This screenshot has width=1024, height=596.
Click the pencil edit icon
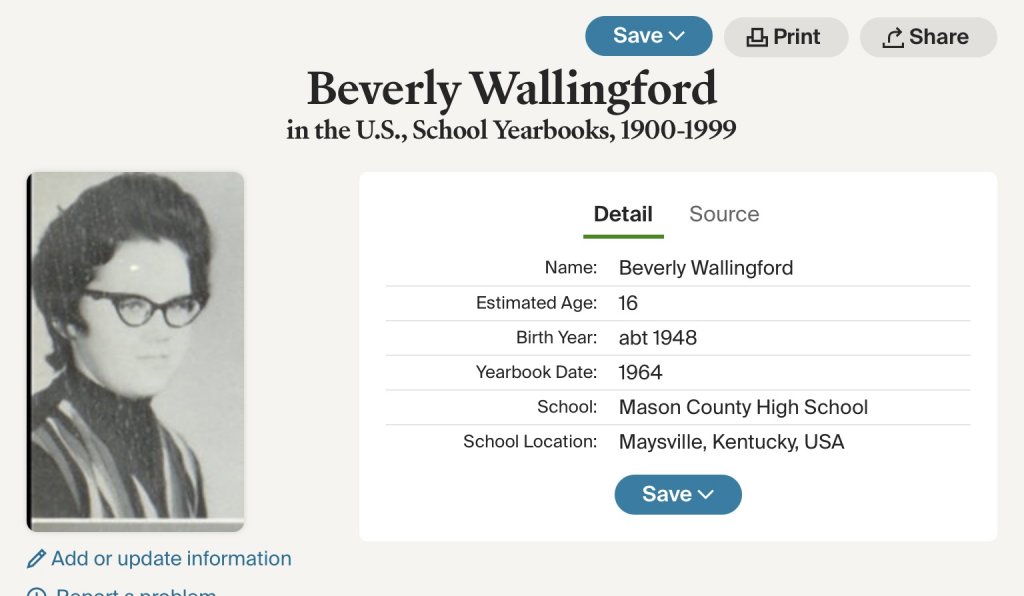click(37, 559)
